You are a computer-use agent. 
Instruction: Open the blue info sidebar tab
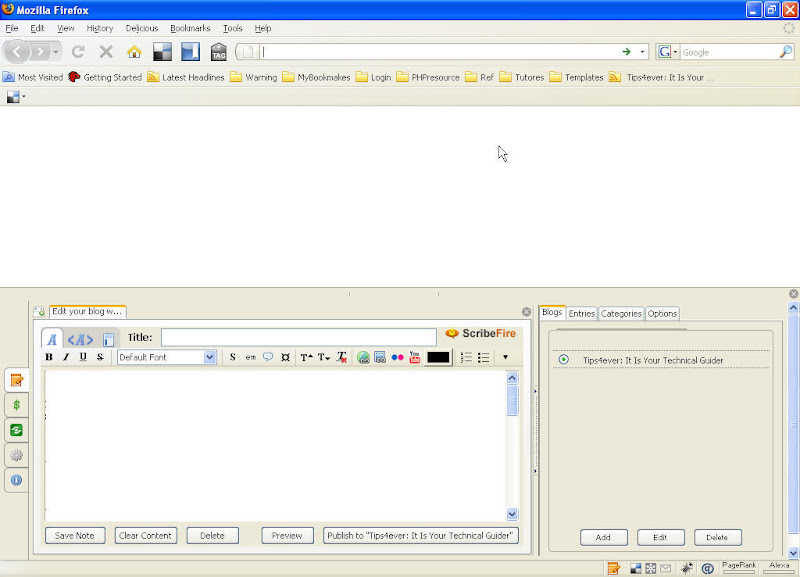[16, 480]
